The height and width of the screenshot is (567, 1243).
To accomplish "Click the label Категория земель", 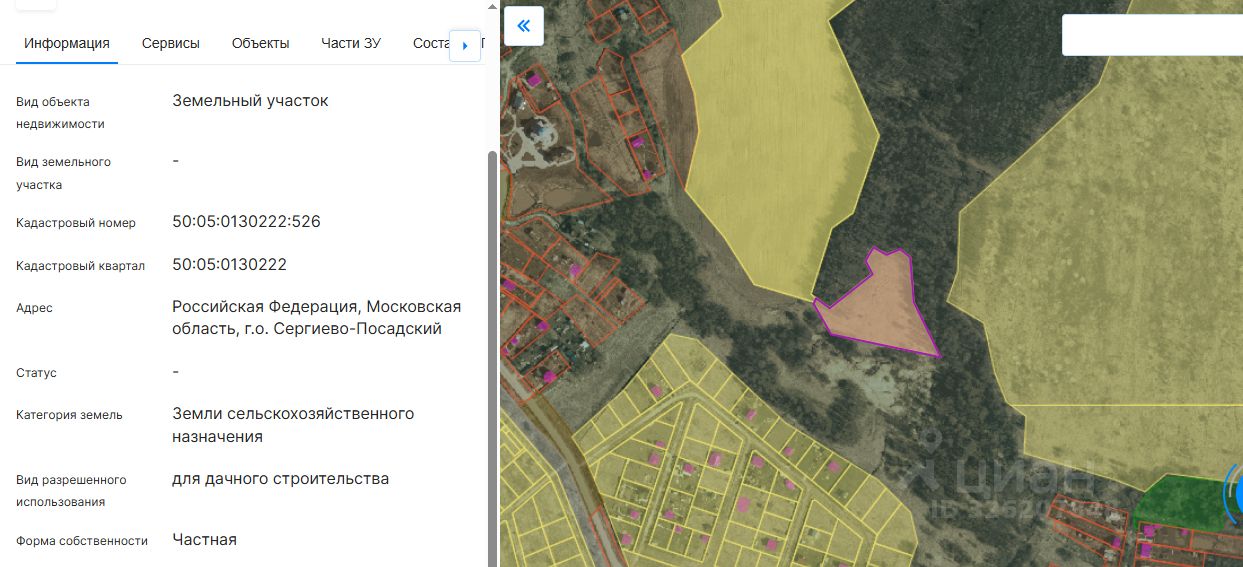I will (69, 414).
